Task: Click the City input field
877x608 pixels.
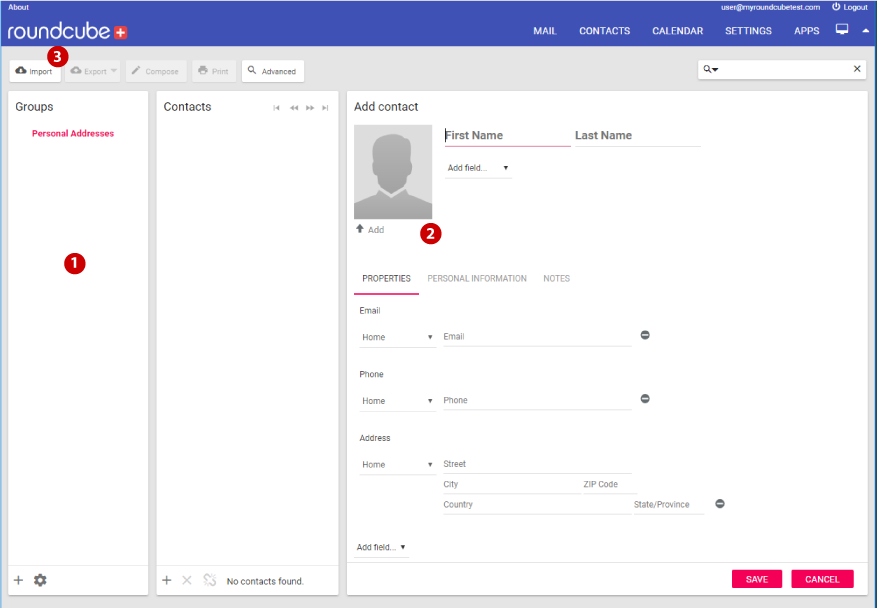Action: (512, 484)
